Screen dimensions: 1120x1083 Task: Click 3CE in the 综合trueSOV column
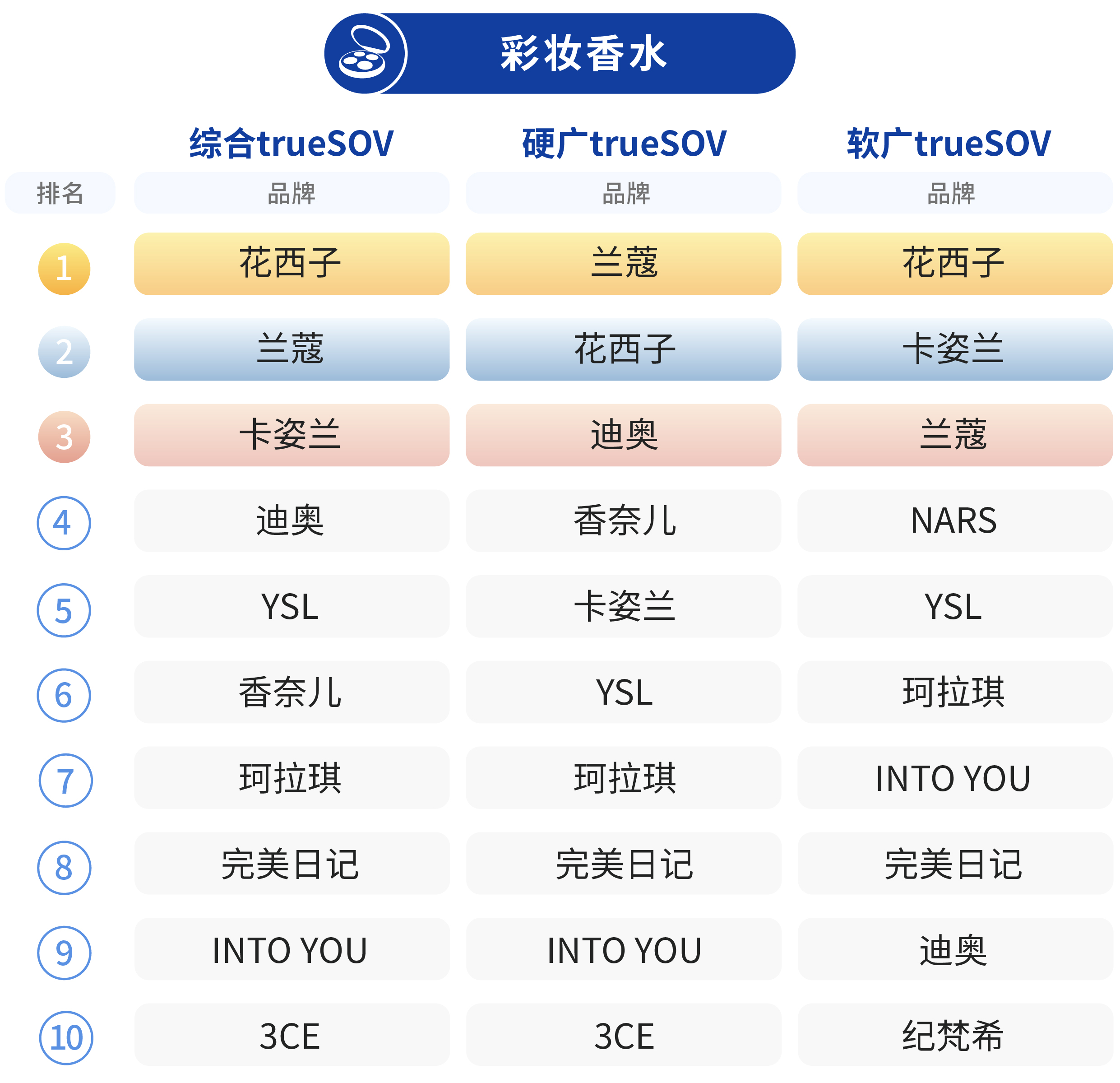point(292,1034)
